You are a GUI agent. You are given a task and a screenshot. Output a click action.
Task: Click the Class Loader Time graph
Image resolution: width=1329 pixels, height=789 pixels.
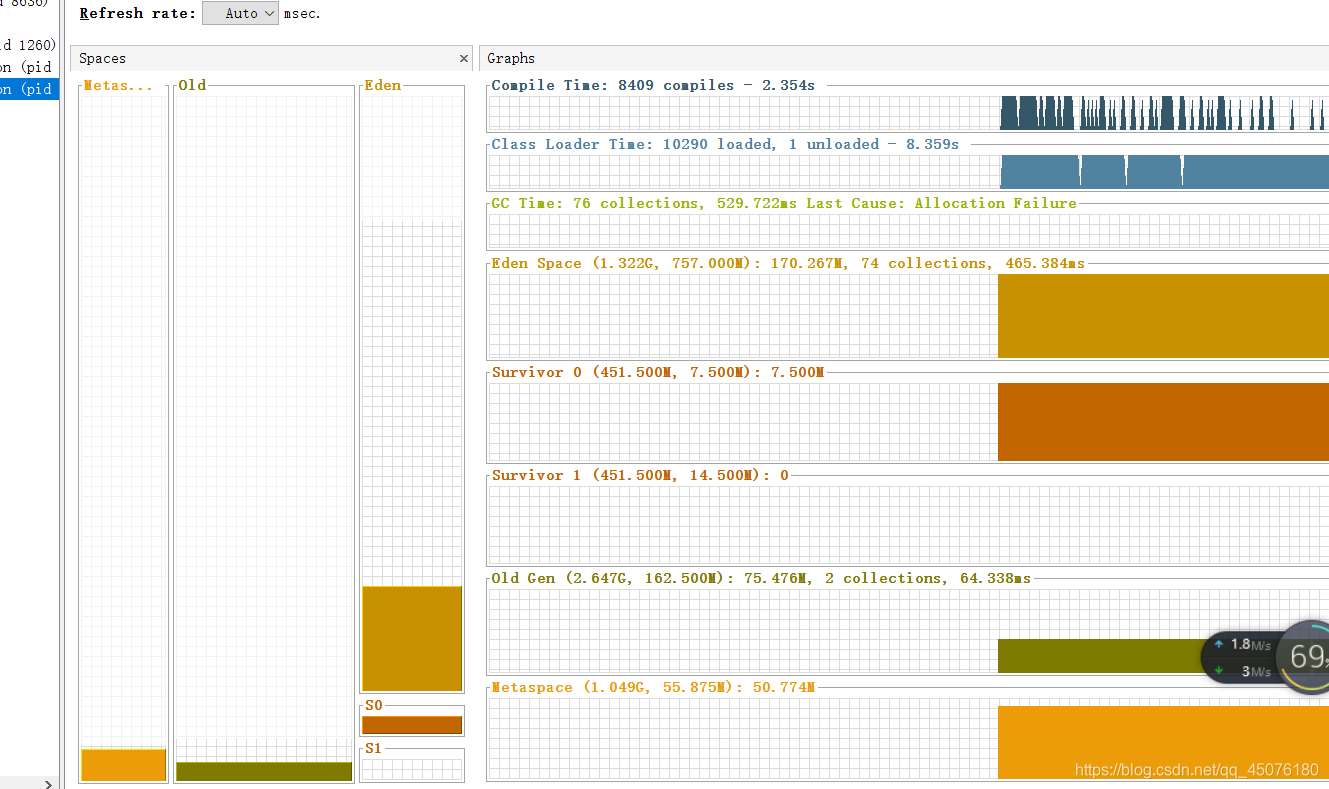(908, 172)
